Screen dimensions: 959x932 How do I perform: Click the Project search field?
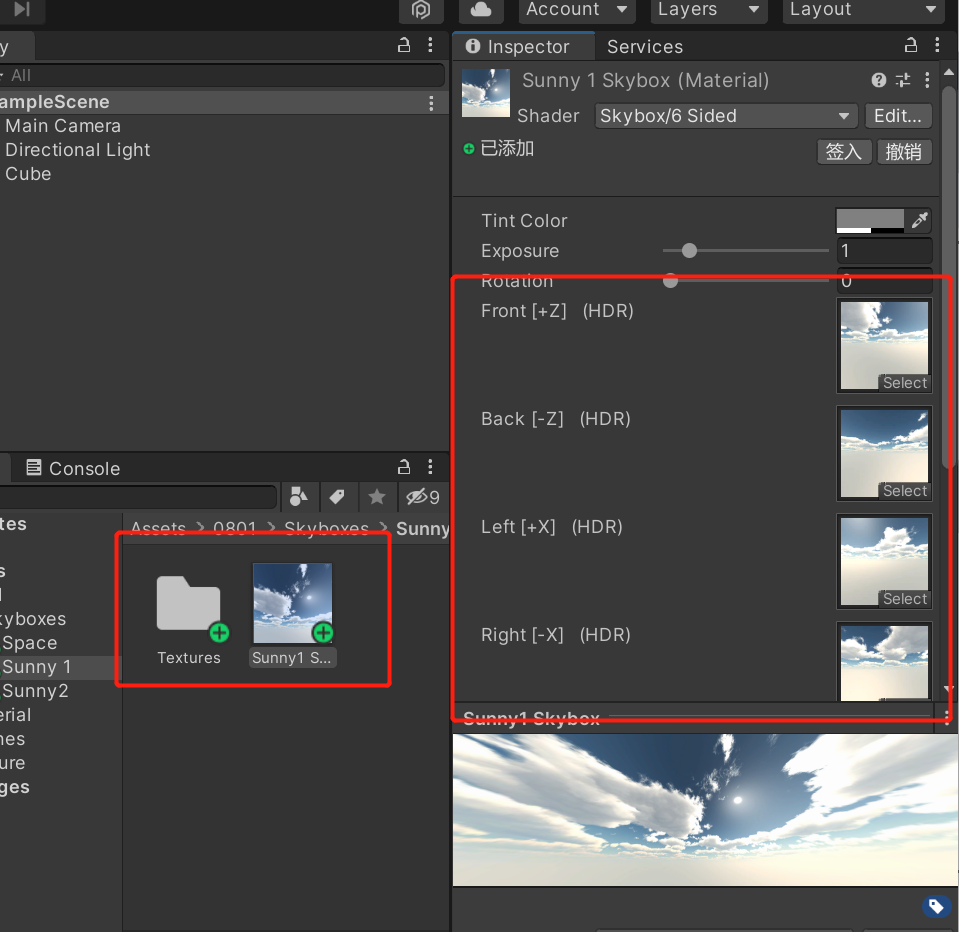click(x=138, y=497)
